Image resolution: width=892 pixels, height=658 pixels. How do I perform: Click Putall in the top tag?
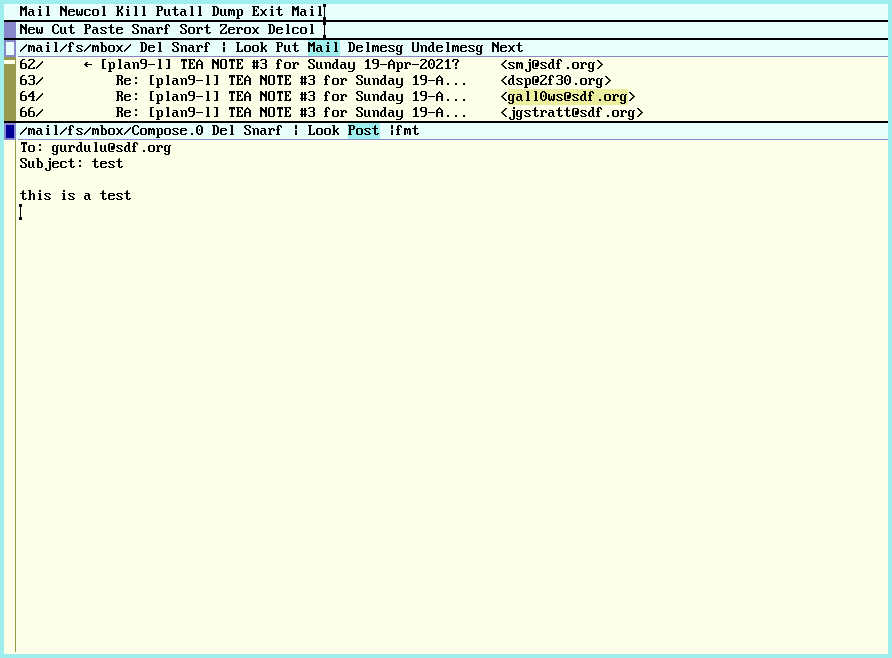click(x=179, y=11)
